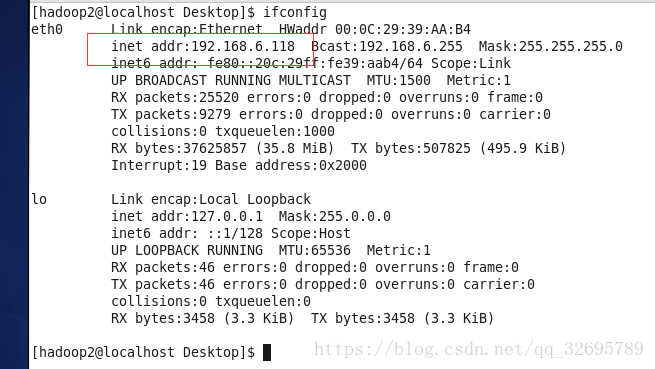The image size is (655, 369).
Task: Click the blog.csdn.net watermark link
Action: [479, 349]
